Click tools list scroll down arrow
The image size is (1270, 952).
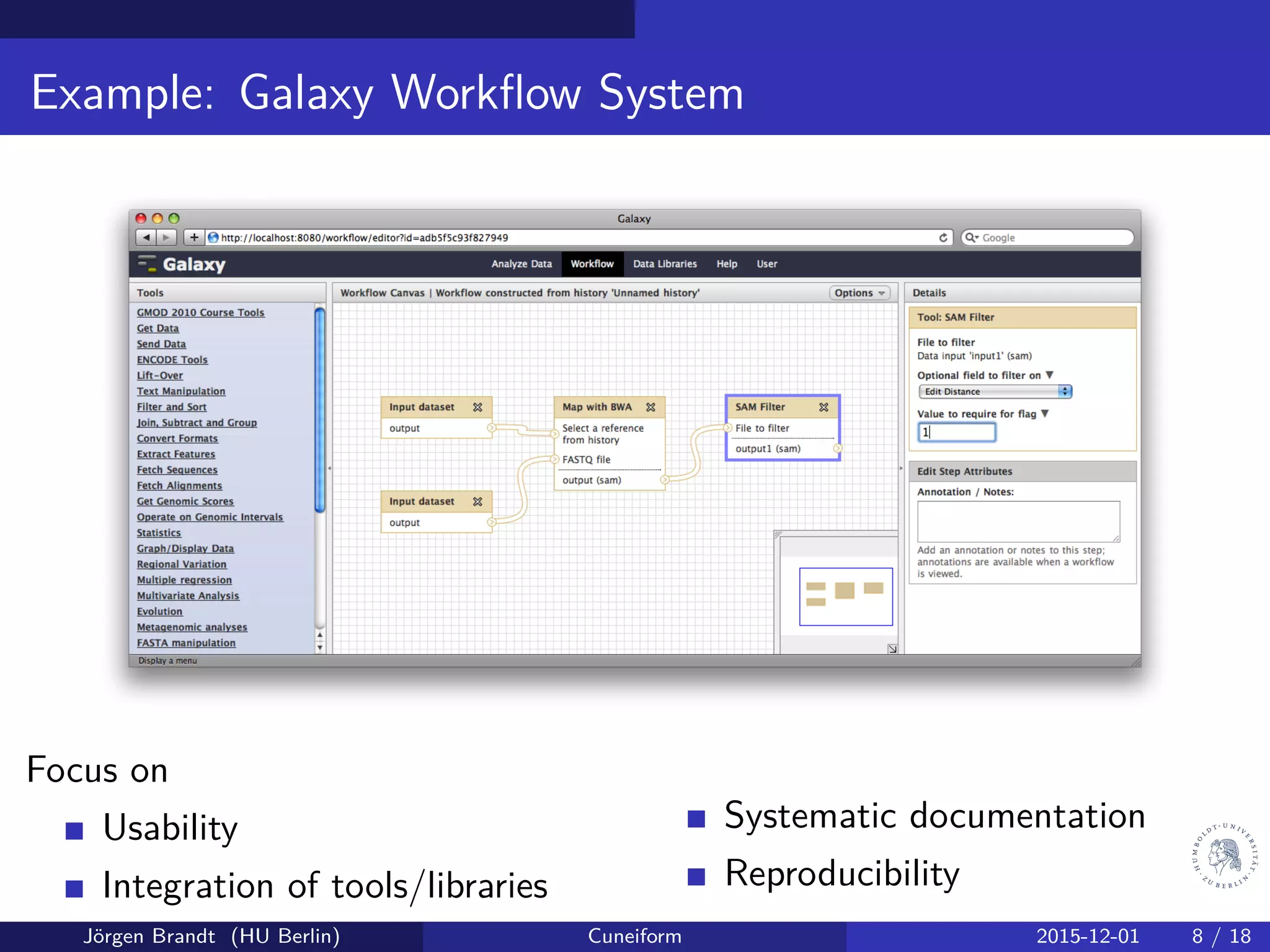[x=320, y=648]
